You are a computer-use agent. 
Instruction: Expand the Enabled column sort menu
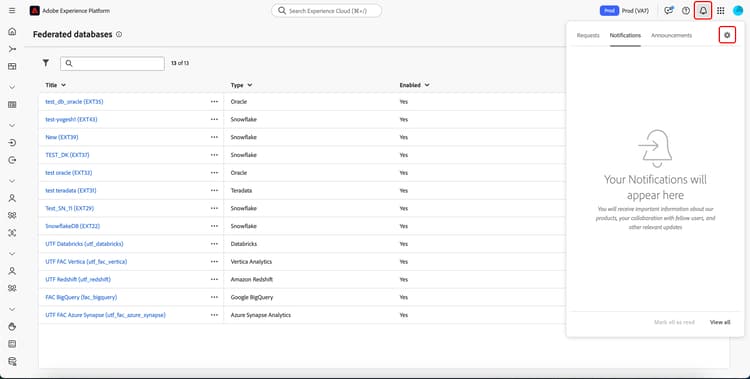coord(414,85)
